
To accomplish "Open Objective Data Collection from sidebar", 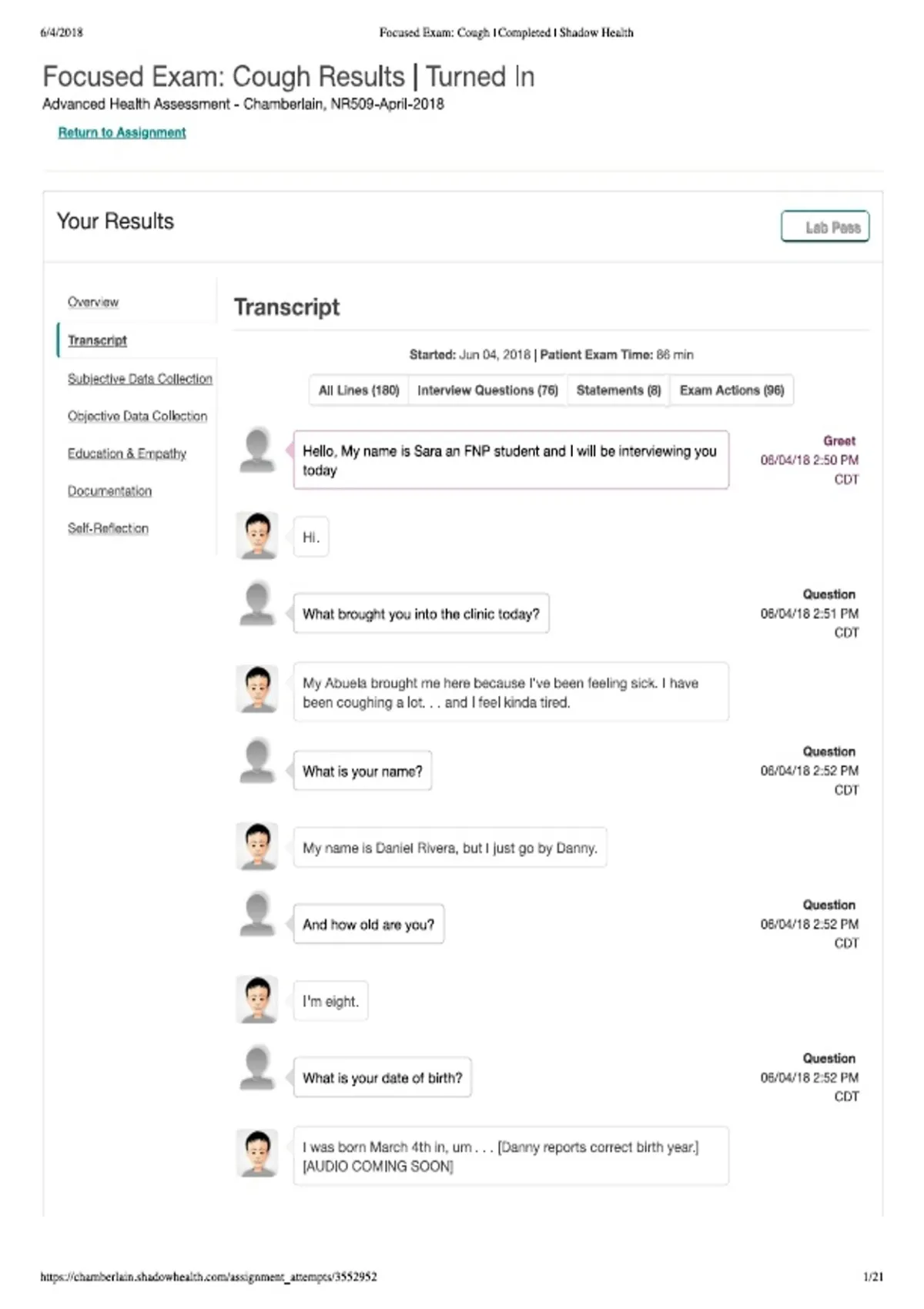I will [137, 416].
